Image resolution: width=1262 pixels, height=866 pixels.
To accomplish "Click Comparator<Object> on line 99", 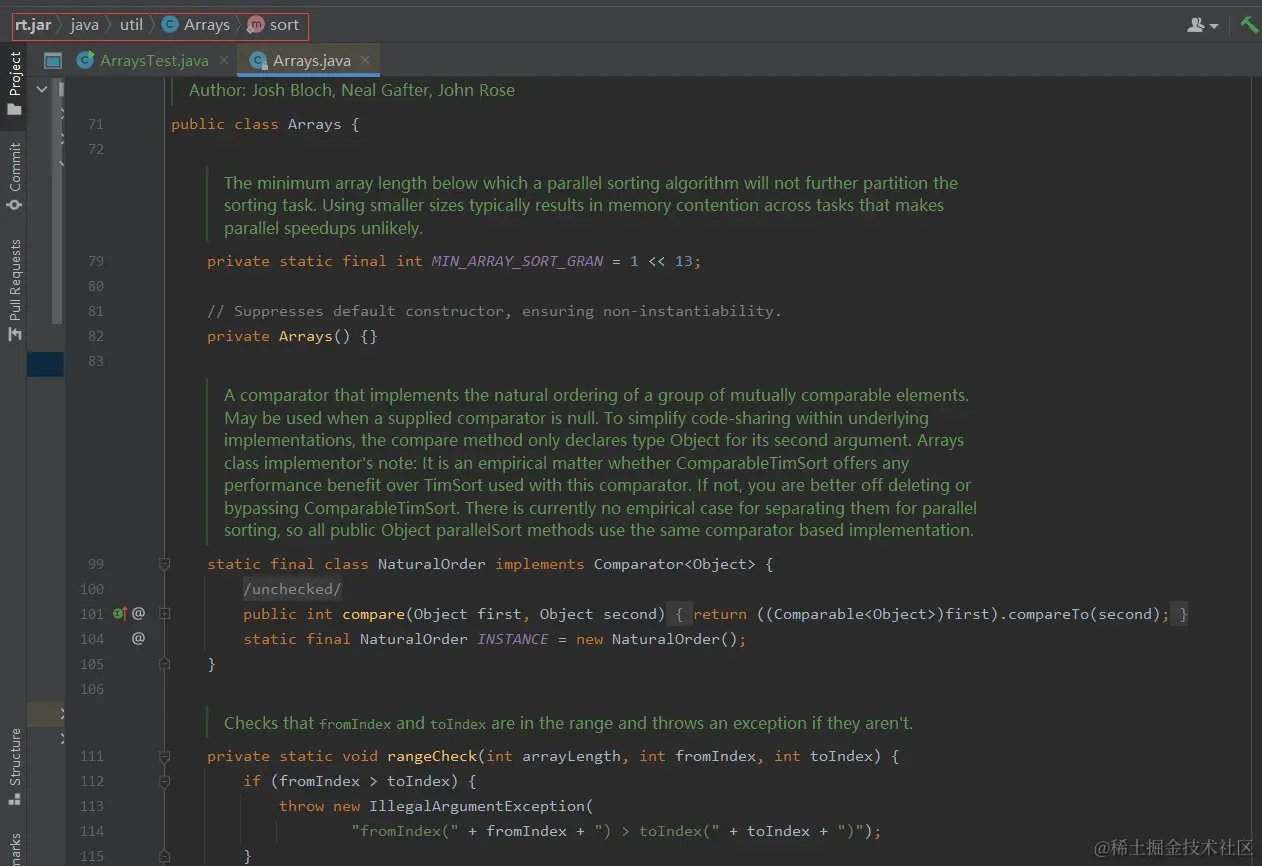I will tap(675, 564).
